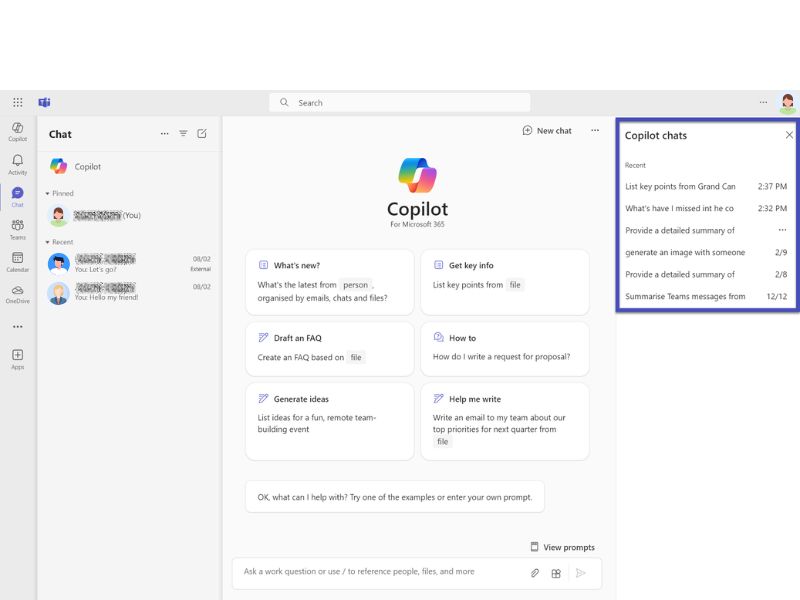
Task: Open Teams in the left sidebar
Action: 17,229
